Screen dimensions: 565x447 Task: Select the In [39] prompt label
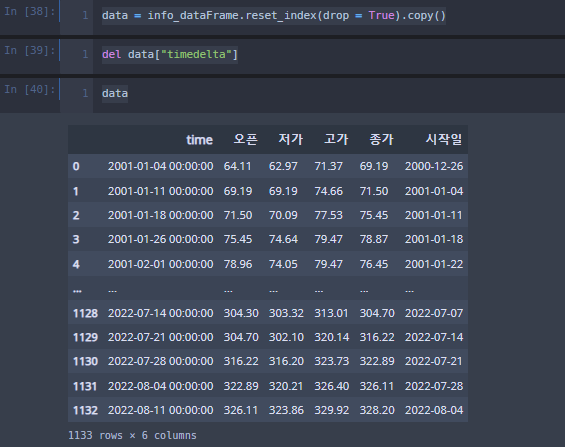pyautogui.click(x=30, y=50)
